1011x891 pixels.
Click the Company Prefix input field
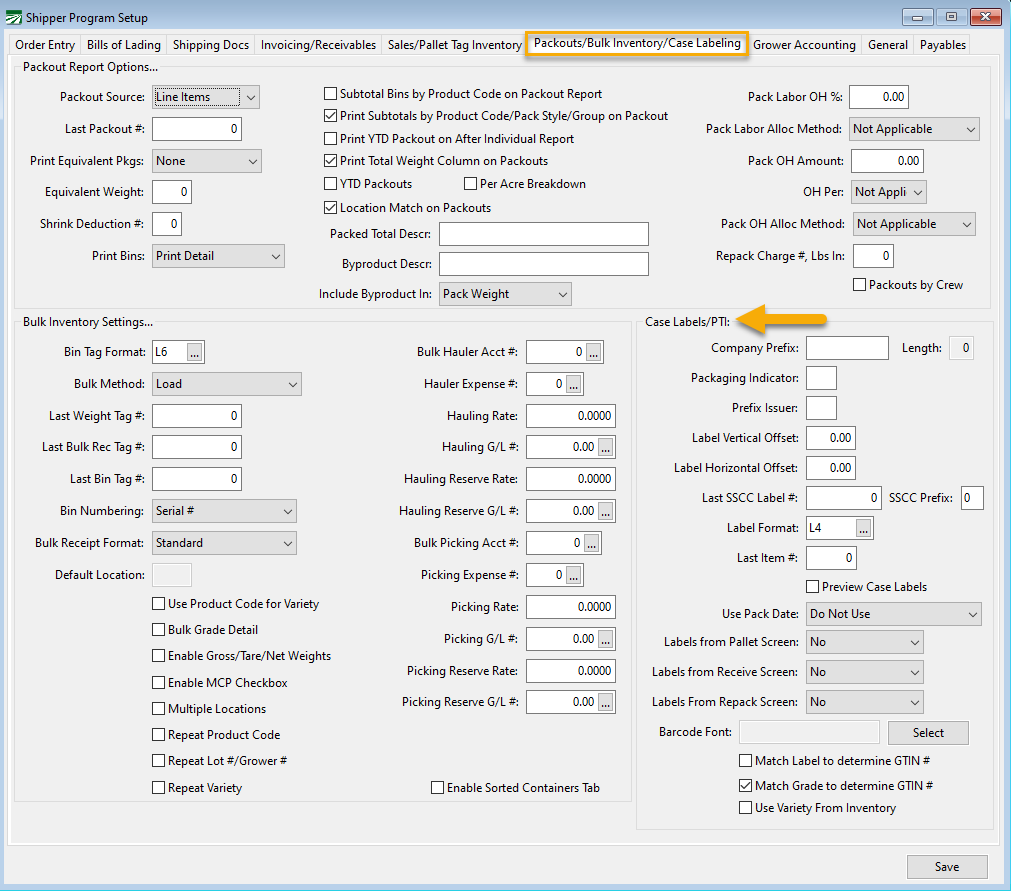click(846, 348)
